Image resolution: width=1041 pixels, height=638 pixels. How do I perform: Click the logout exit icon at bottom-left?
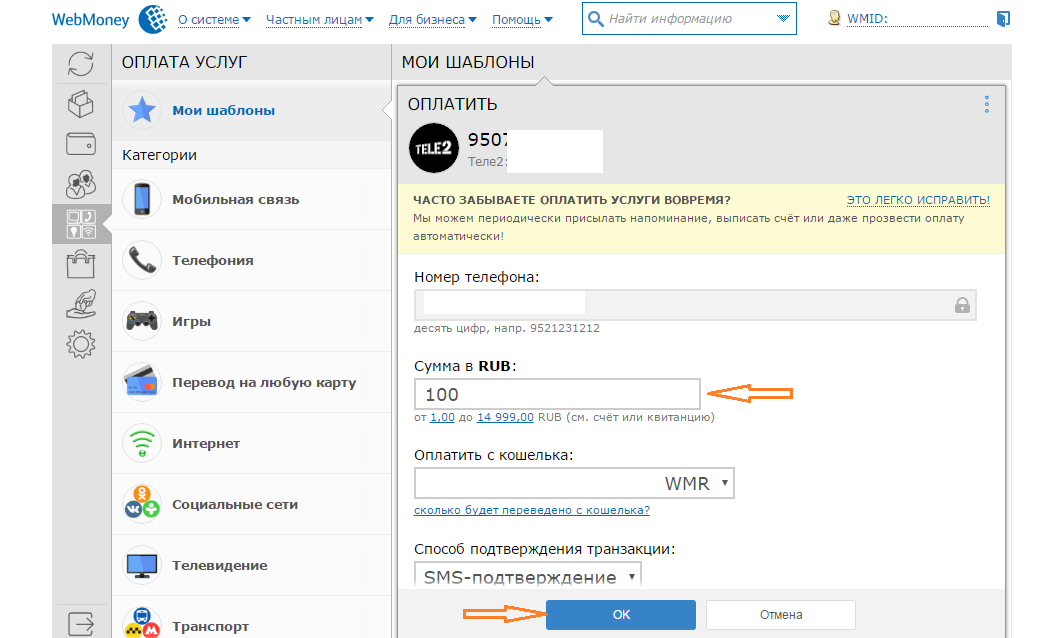click(x=81, y=622)
